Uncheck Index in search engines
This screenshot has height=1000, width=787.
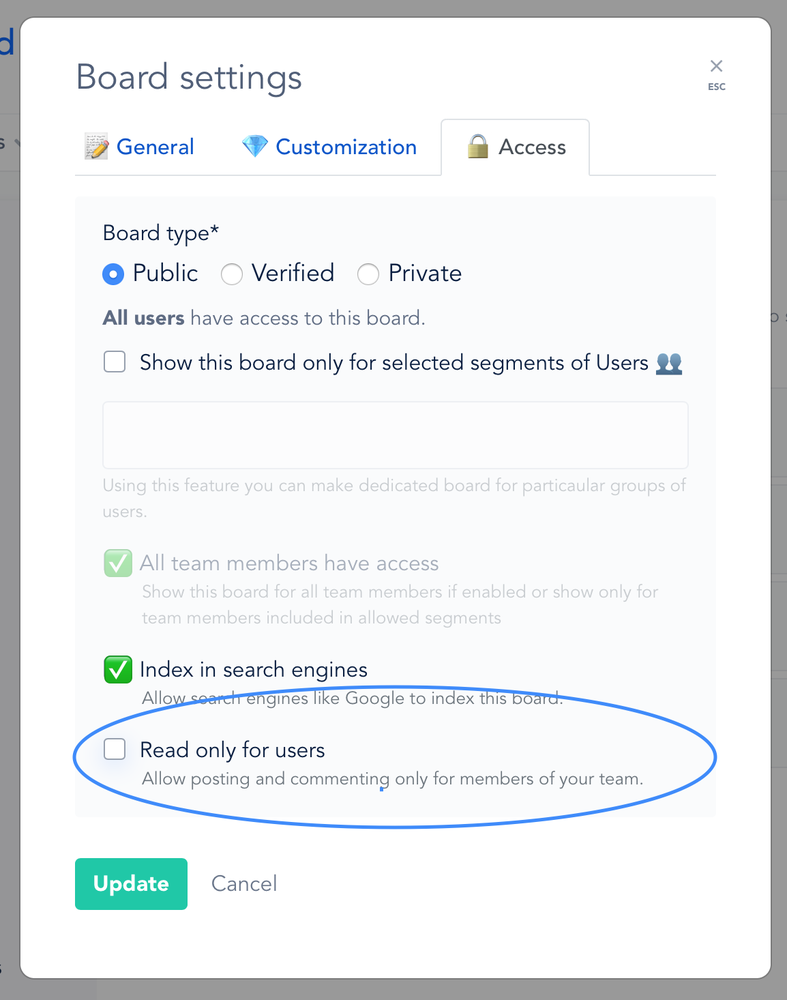click(x=118, y=670)
